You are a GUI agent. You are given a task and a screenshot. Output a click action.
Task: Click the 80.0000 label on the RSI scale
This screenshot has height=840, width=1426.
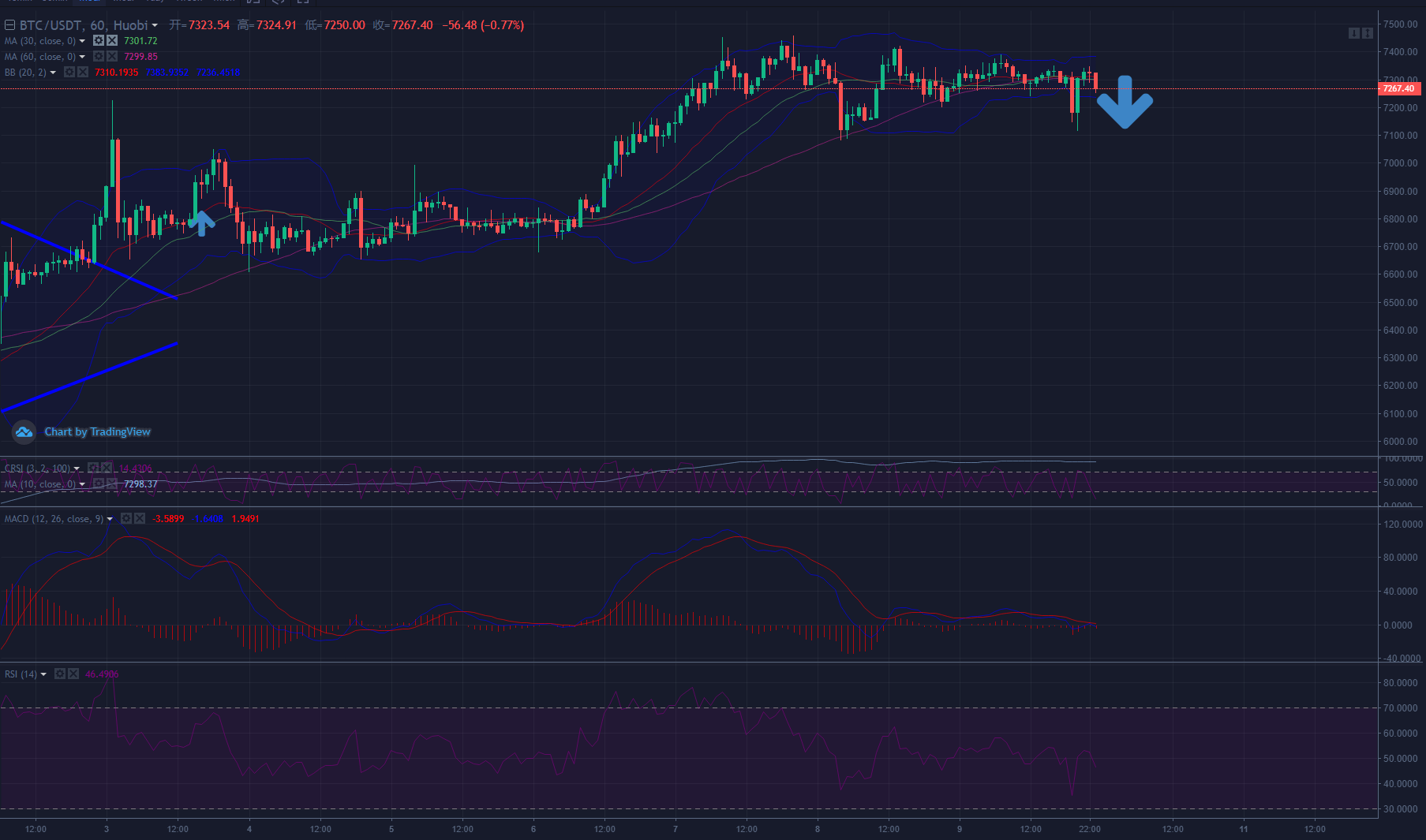(x=1401, y=683)
